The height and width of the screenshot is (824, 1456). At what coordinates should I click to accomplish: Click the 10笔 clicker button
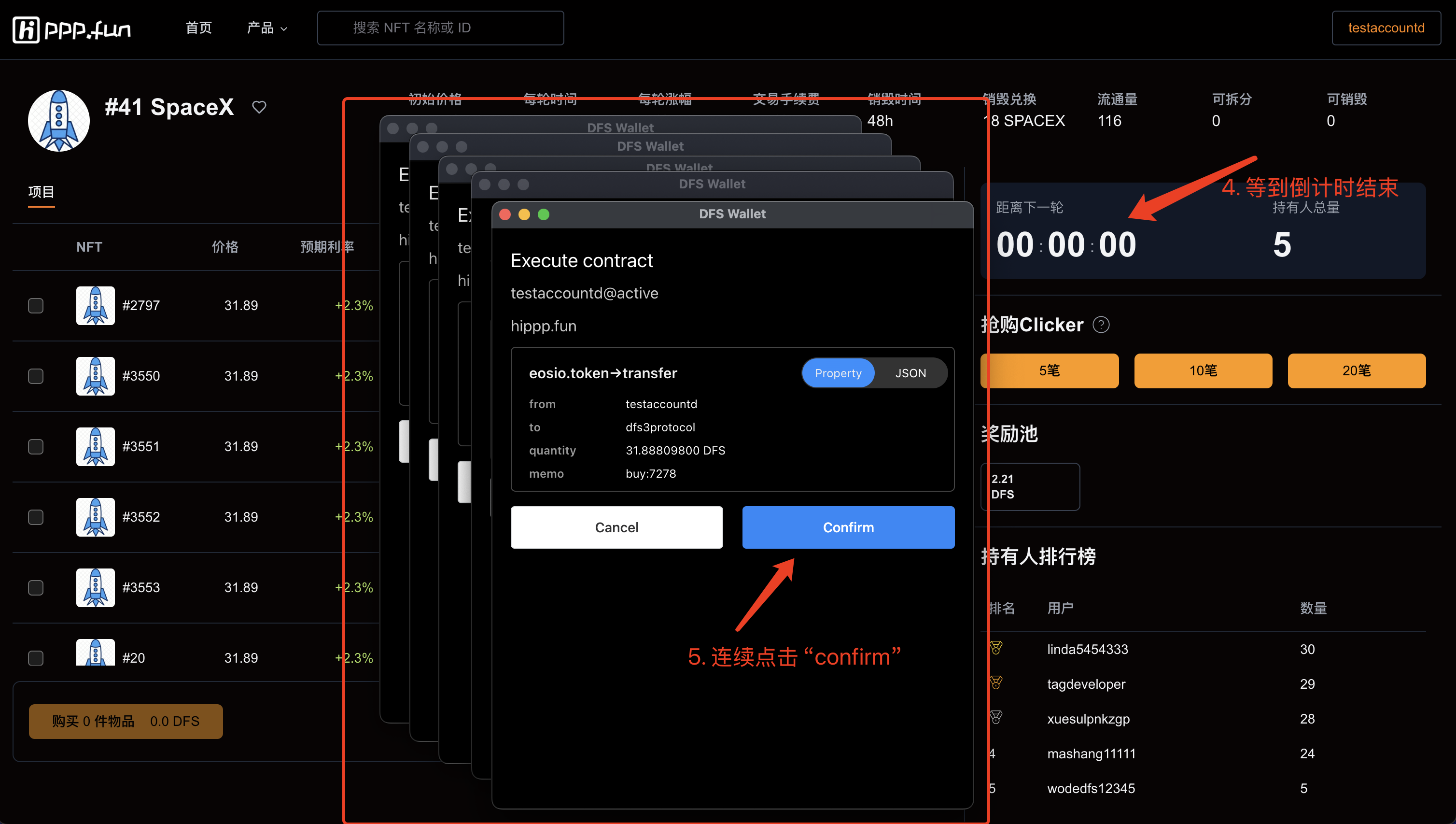[1203, 370]
